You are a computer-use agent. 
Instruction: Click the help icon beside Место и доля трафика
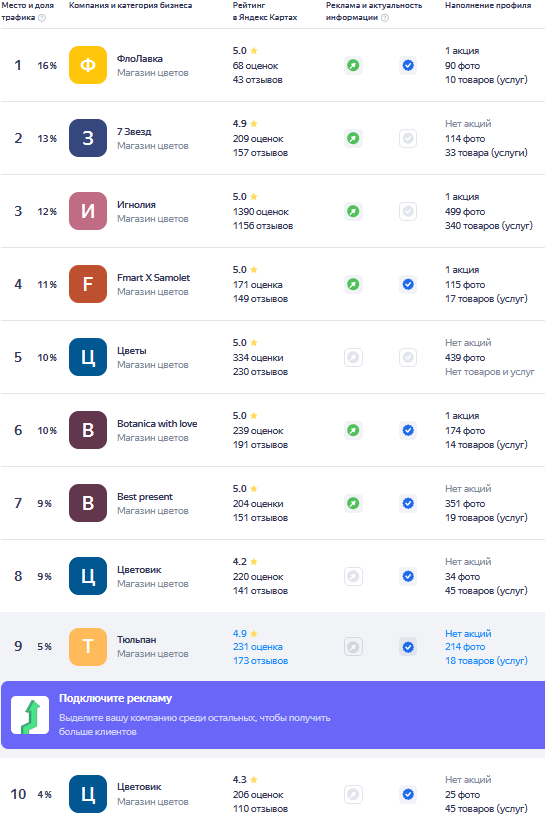click(42, 18)
